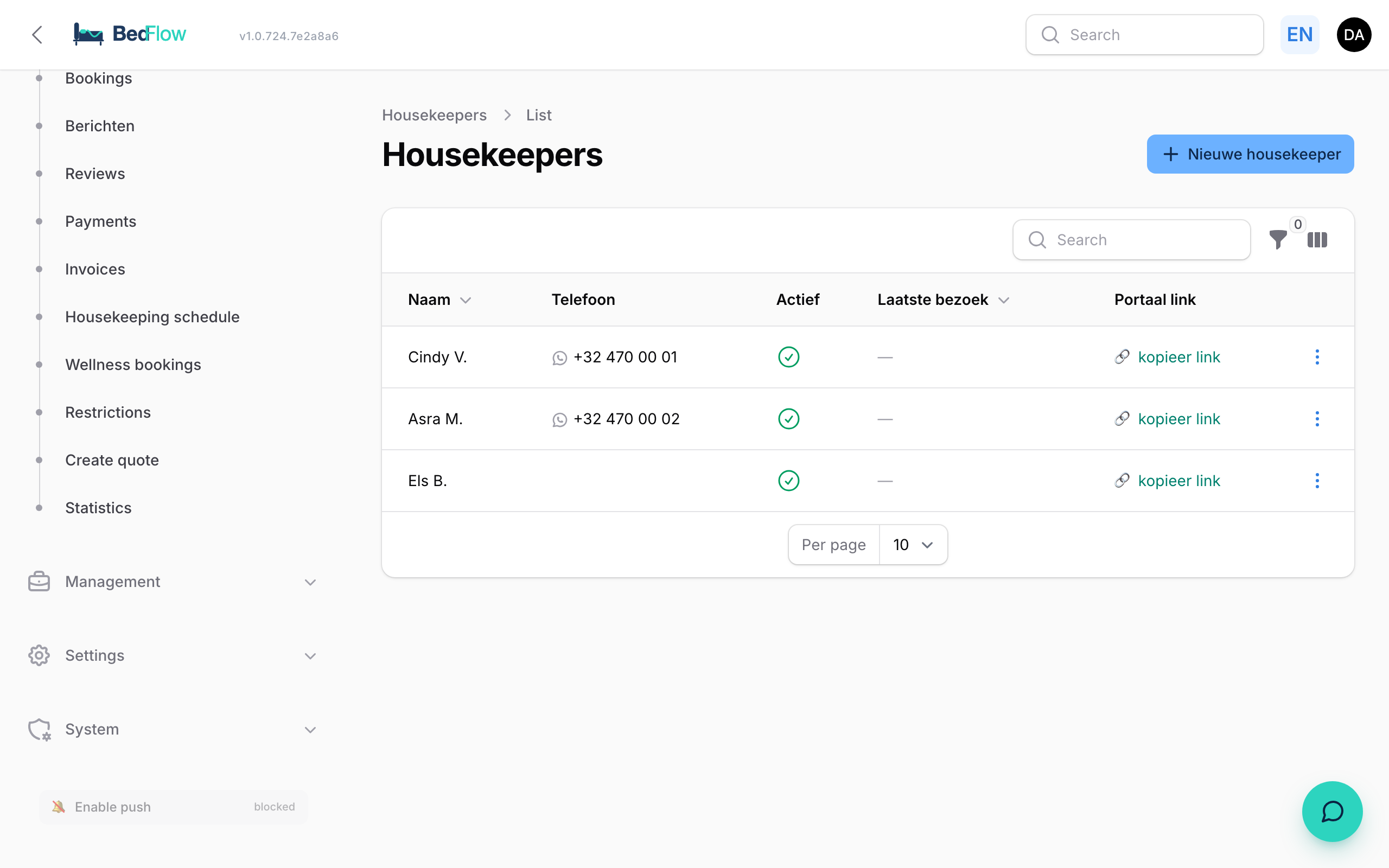Screen dimensions: 1389x868
Task: Click the magnifier icon in header search
Action: click(x=1050, y=35)
